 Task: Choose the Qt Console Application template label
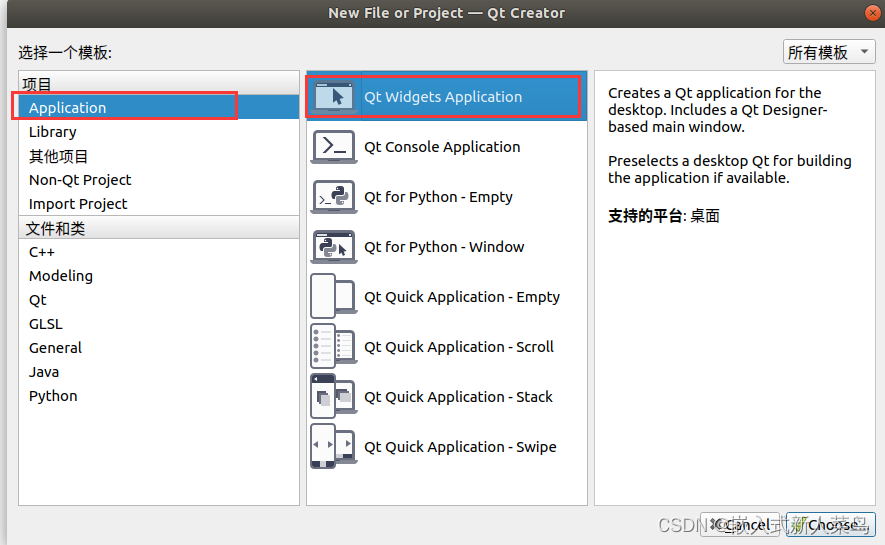(442, 147)
